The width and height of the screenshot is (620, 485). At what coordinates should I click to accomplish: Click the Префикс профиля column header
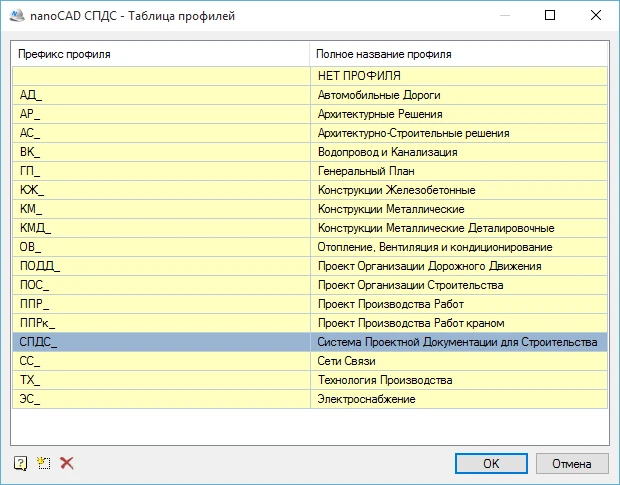[160, 53]
